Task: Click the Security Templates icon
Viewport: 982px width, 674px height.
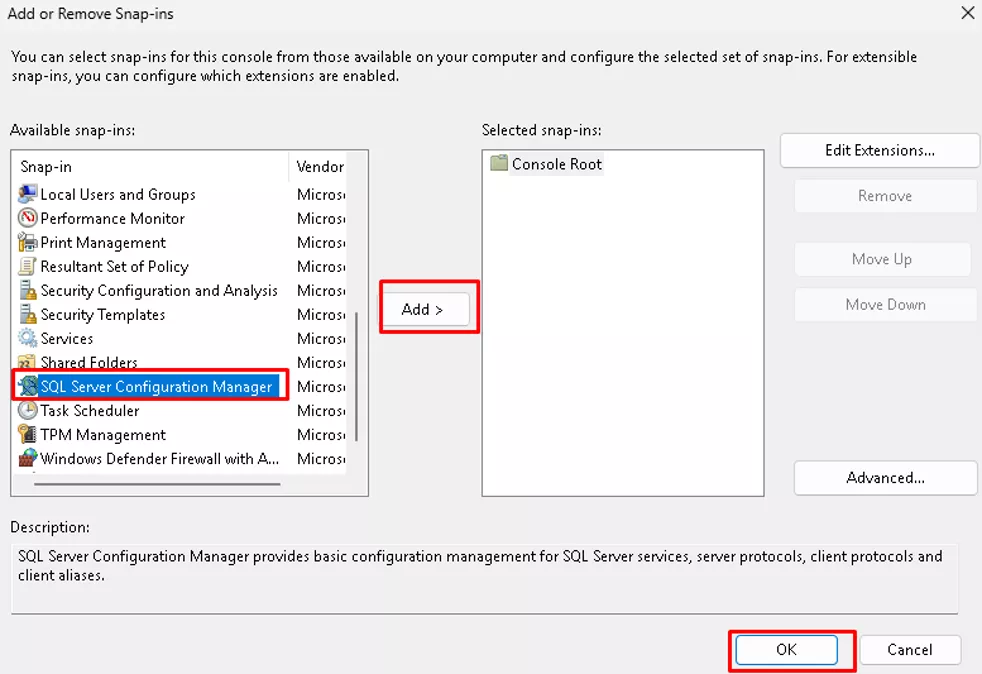Action: (x=28, y=314)
